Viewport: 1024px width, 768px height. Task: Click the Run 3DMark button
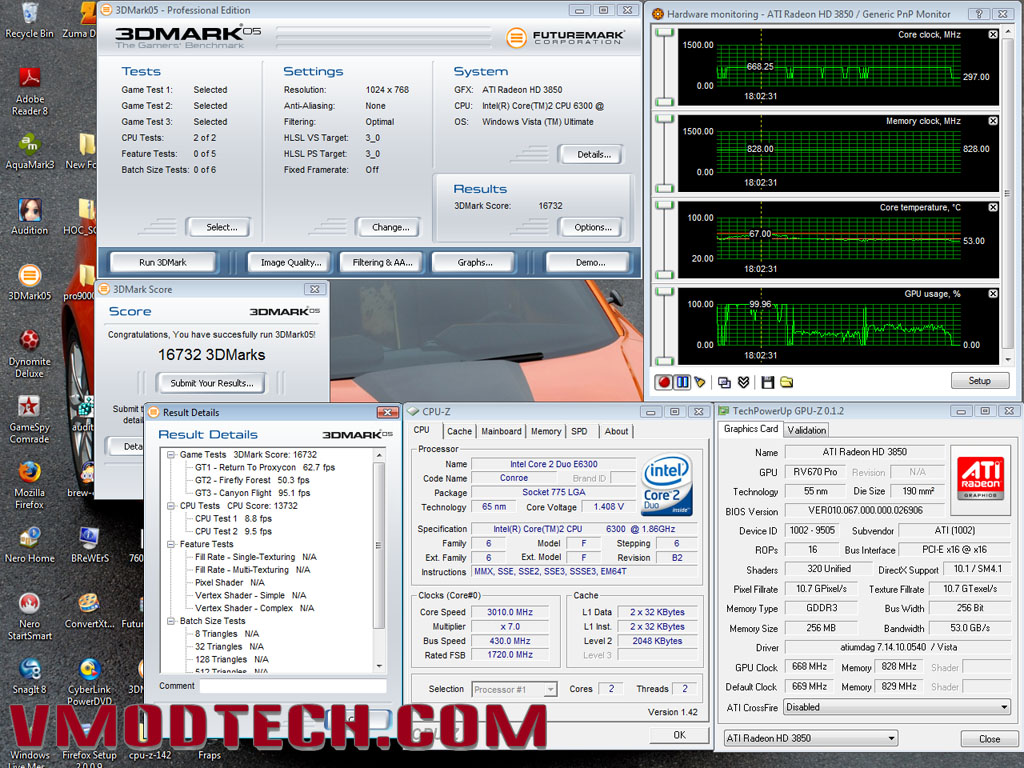point(163,263)
